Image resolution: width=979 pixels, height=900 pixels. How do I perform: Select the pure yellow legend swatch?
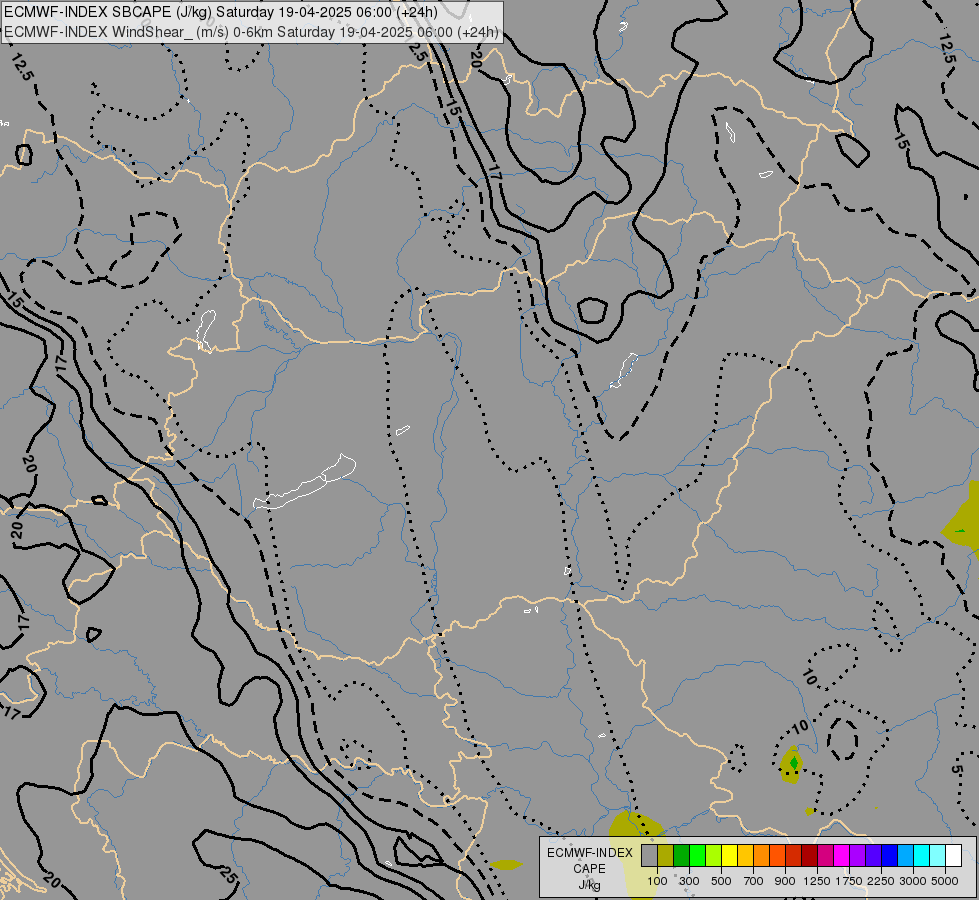[x=729, y=855]
